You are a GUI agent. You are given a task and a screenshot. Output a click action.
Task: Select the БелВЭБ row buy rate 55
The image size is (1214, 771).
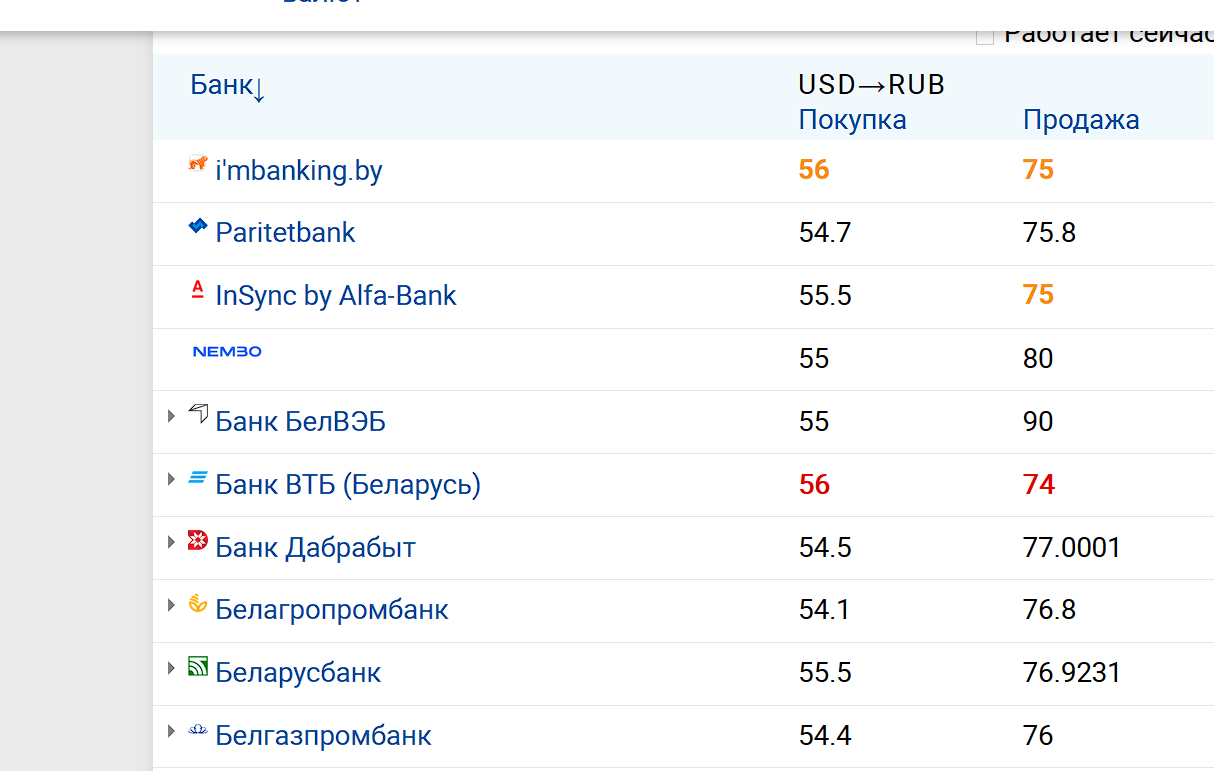[814, 422]
